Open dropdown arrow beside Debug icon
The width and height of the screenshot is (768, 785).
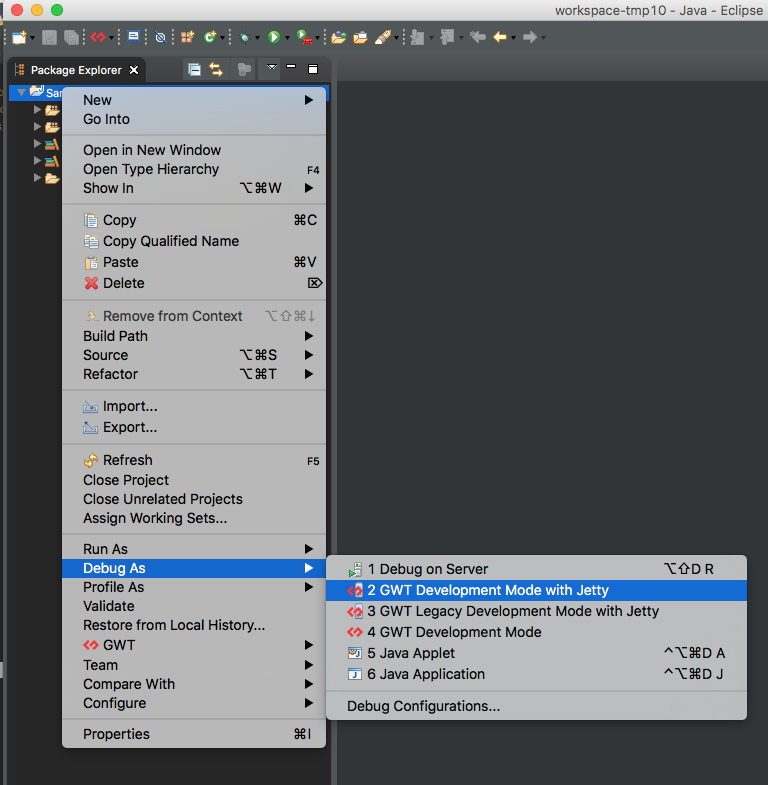point(257,38)
